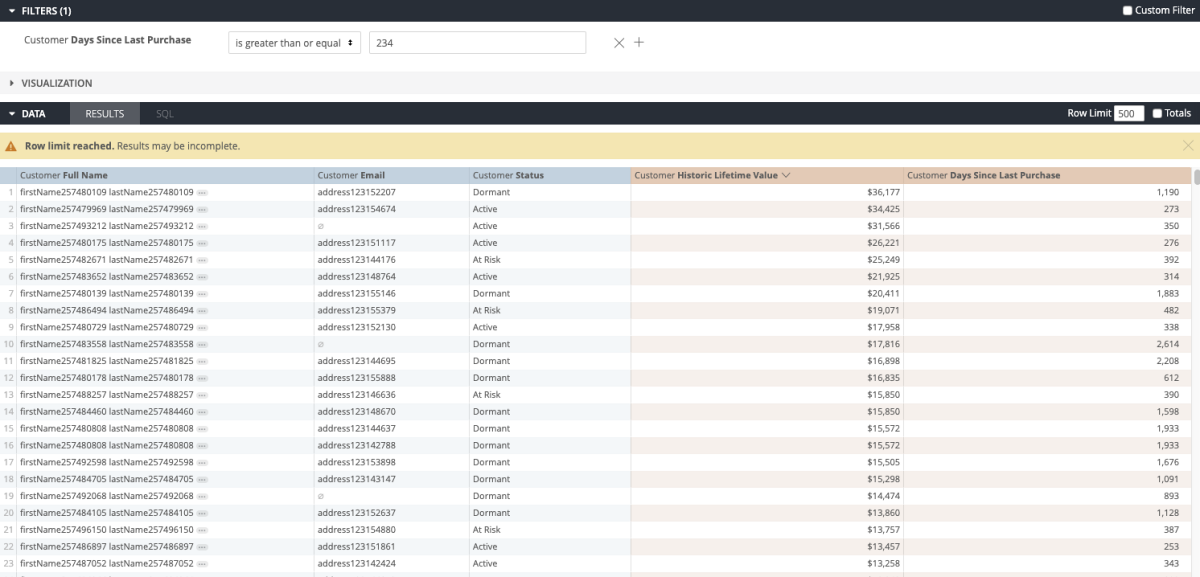Viewport: 1200px width, 577px height.
Task: Click Customer Days Since Last Purchase column header
Action: (1045, 175)
